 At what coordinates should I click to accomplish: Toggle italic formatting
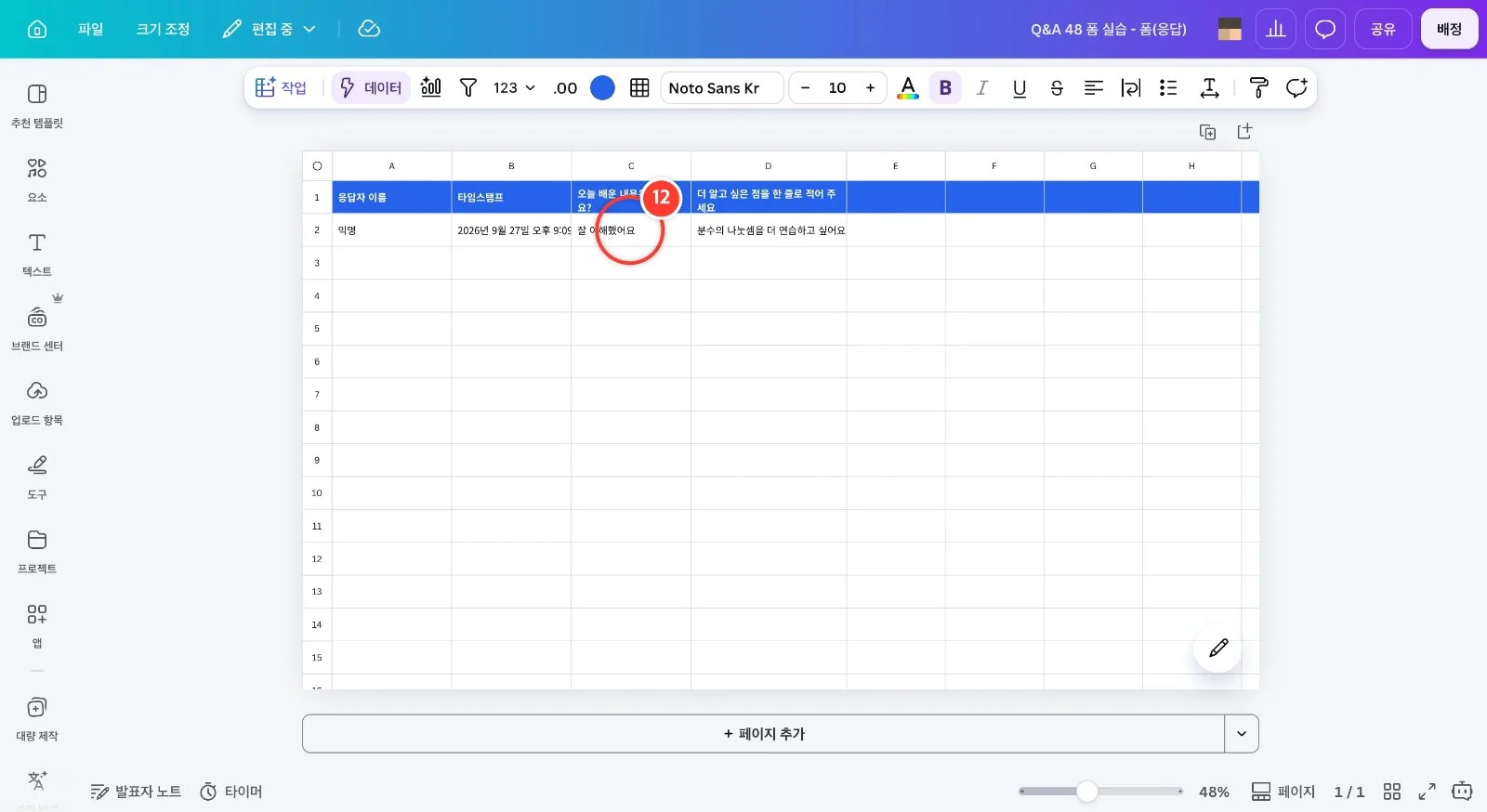click(982, 87)
